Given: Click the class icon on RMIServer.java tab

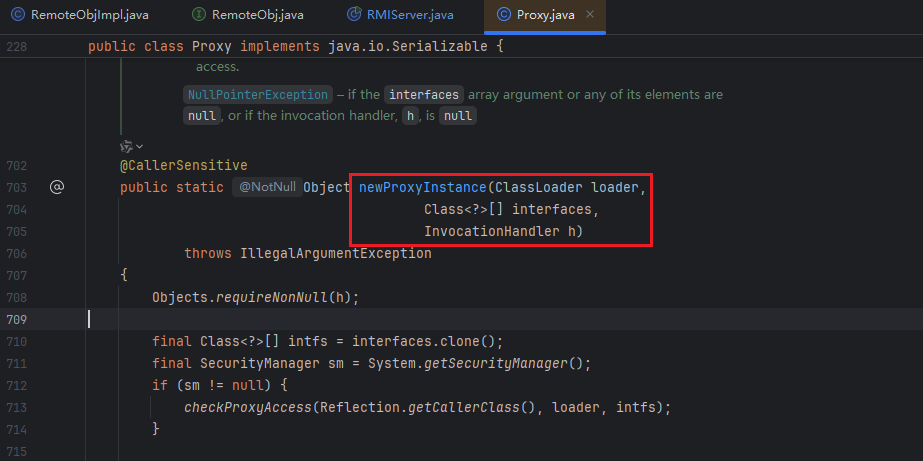Looking at the screenshot, I should [354, 15].
